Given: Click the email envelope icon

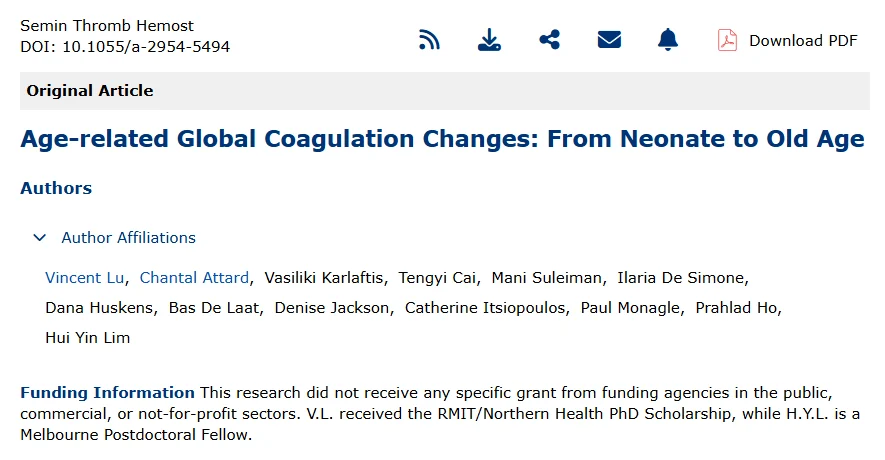Looking at the screenshot, I should (x=609, y=40).
